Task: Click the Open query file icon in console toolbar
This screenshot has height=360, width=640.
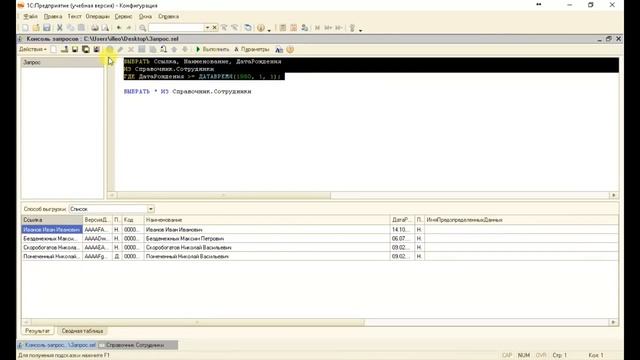Action: [64, 49]
